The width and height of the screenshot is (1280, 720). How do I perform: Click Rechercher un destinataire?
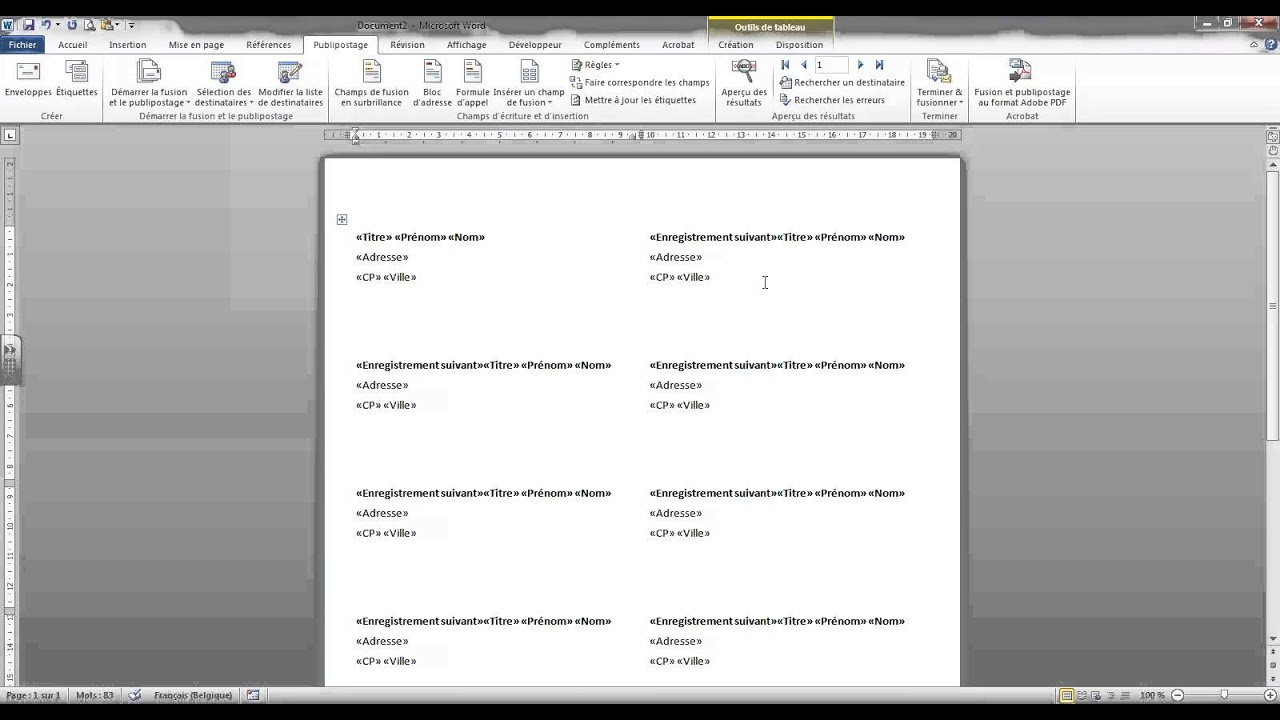(x=842, y=83)
